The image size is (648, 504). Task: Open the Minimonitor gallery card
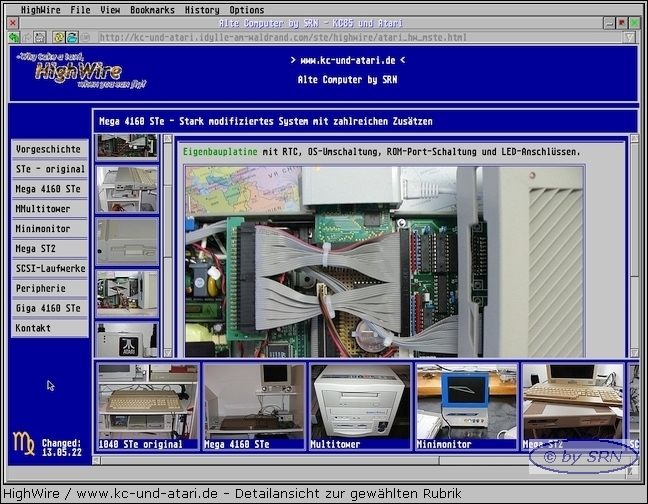pyautogui.click(x=467, y=407)
